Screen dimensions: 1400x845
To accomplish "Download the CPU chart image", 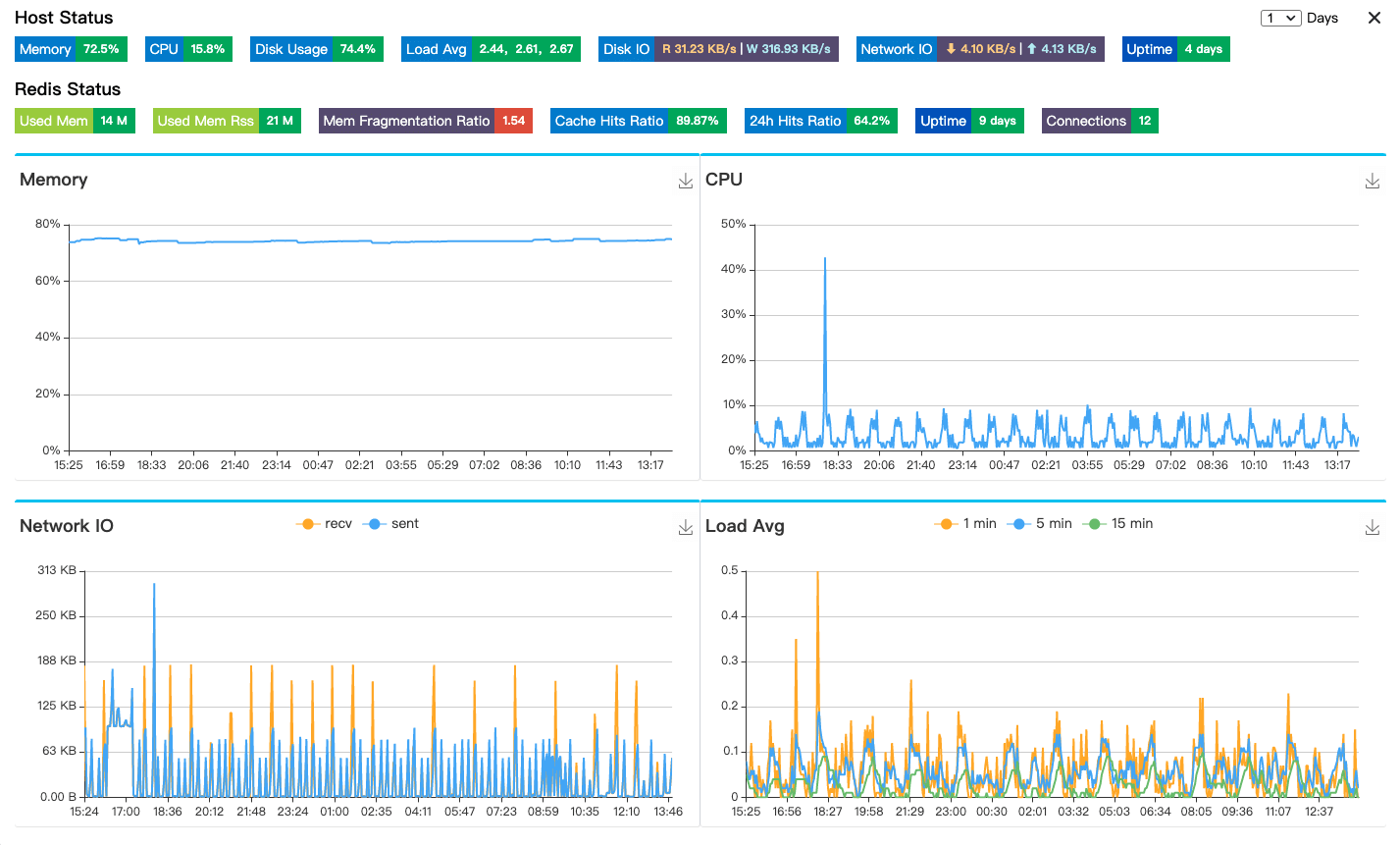I will click(x=1373, y=182).
